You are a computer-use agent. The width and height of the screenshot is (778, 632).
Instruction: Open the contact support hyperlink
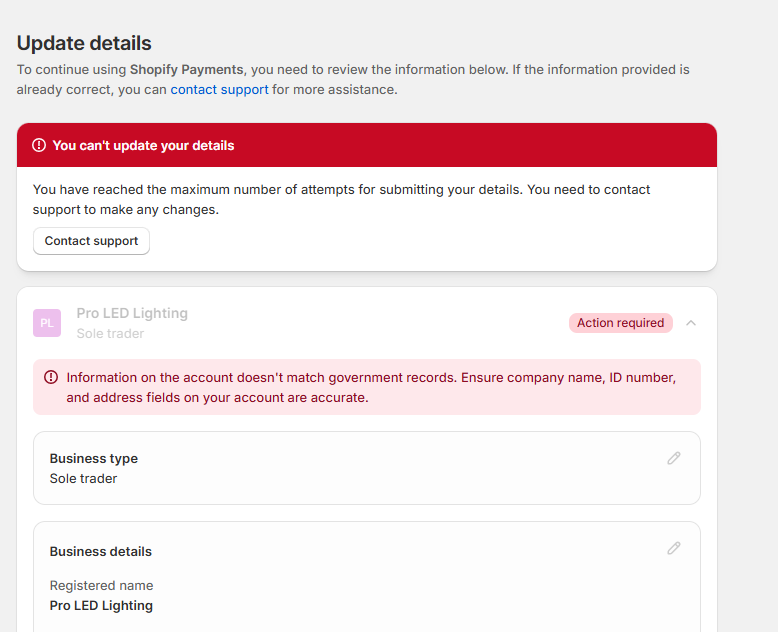pos(219,90)
